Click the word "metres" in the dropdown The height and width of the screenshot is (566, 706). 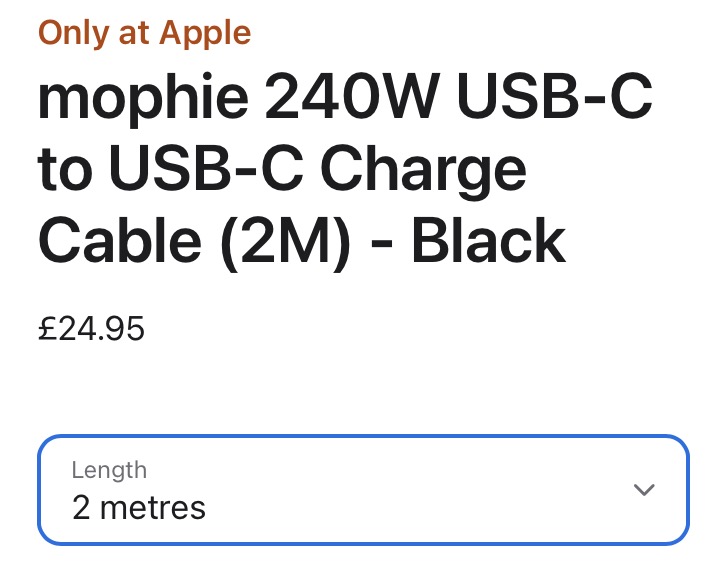pyautogui.click(x=153, y=507)
